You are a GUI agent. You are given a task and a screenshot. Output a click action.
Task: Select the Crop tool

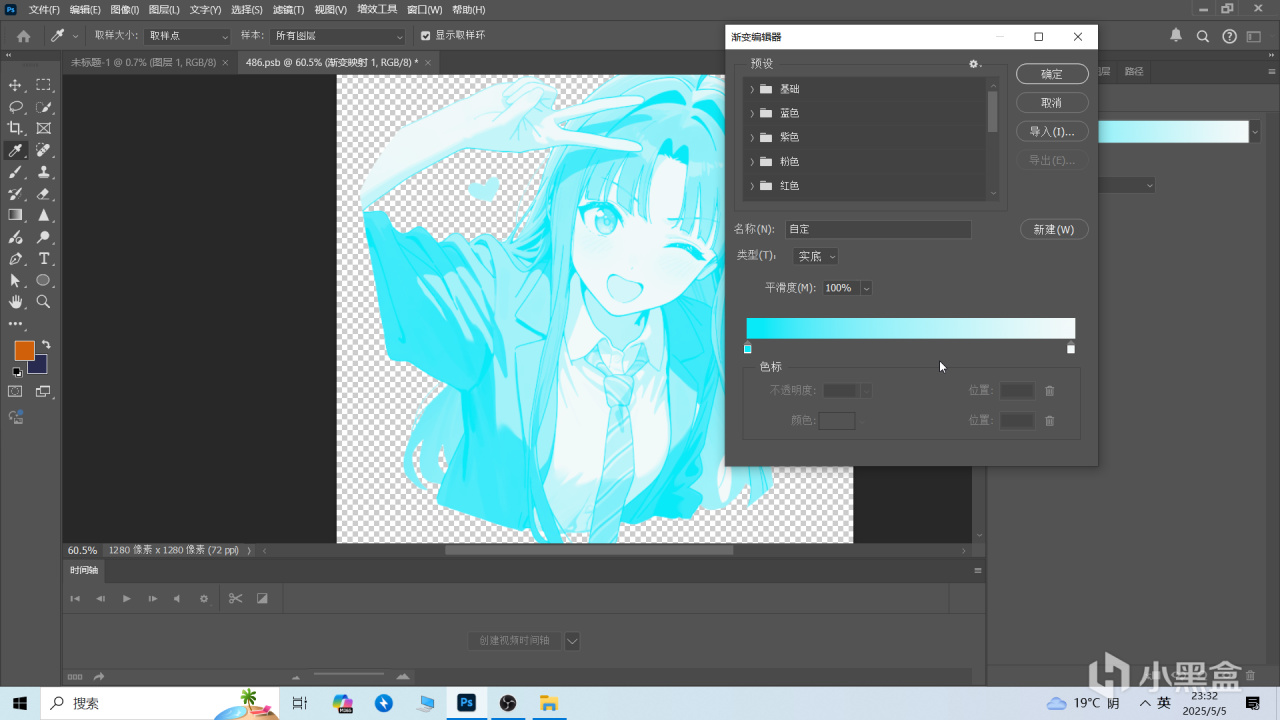15,128
